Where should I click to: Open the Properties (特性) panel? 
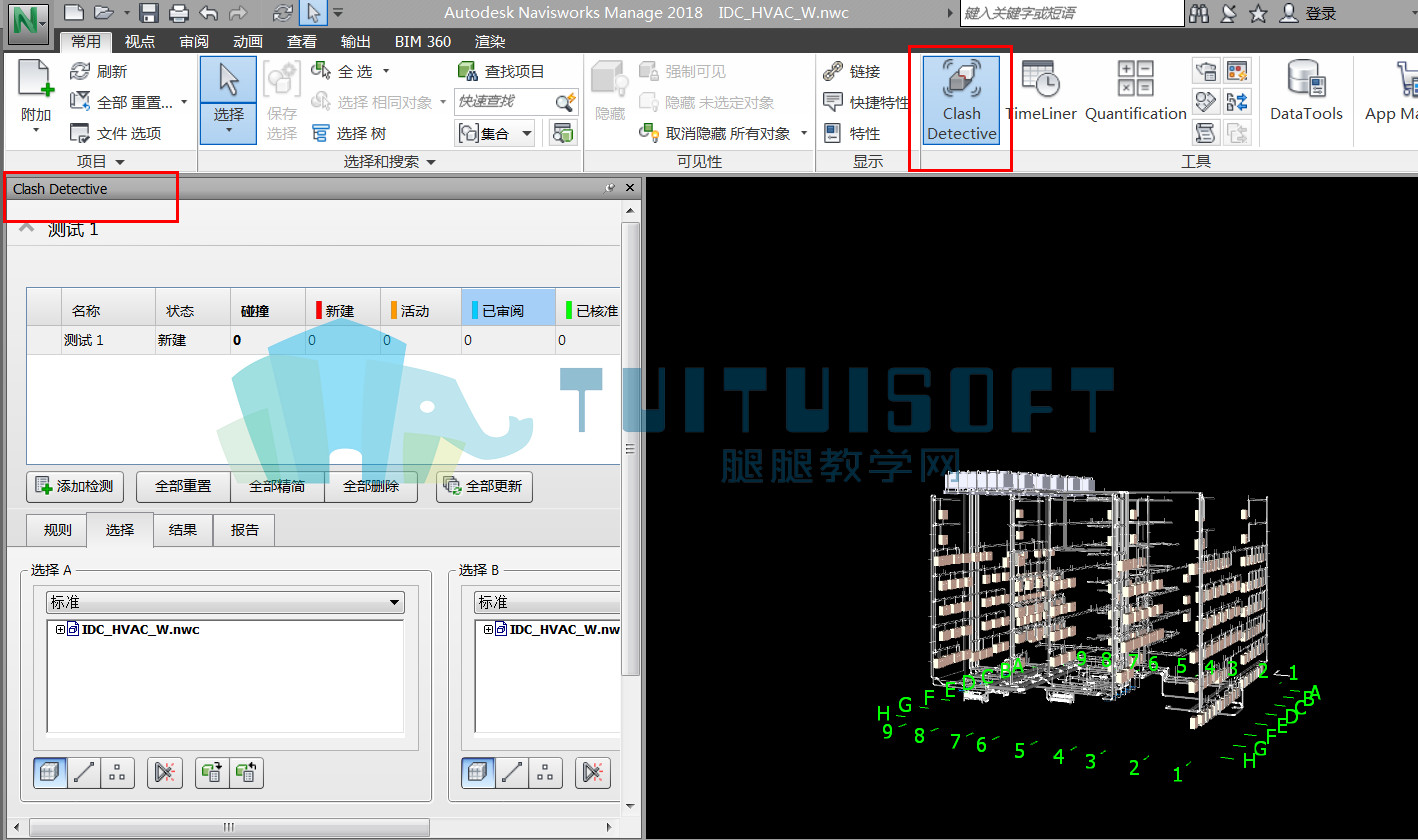pyautogui.click(x=852, y=133)
